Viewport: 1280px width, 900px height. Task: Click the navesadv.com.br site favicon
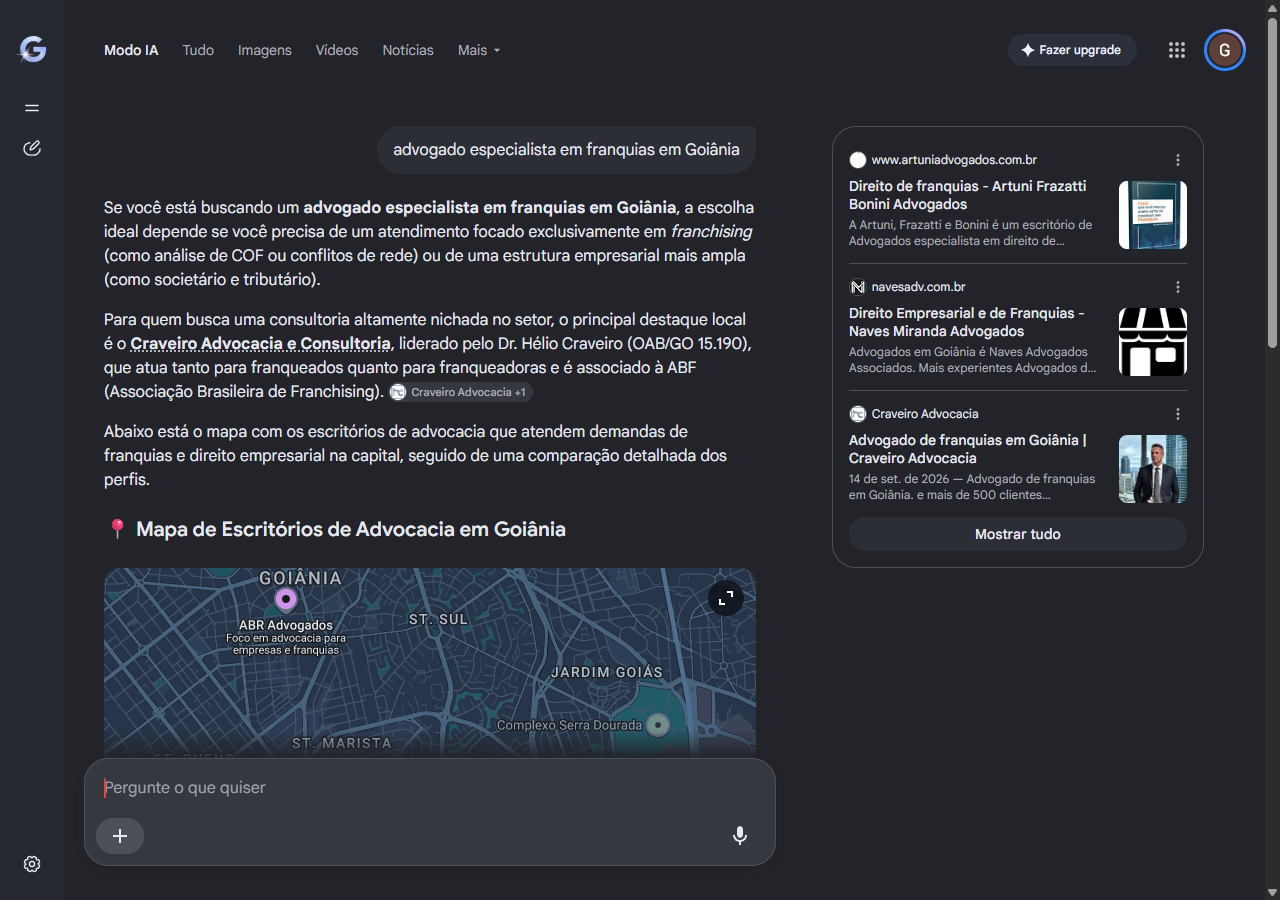pyautogui.click(x=857, y=287)
